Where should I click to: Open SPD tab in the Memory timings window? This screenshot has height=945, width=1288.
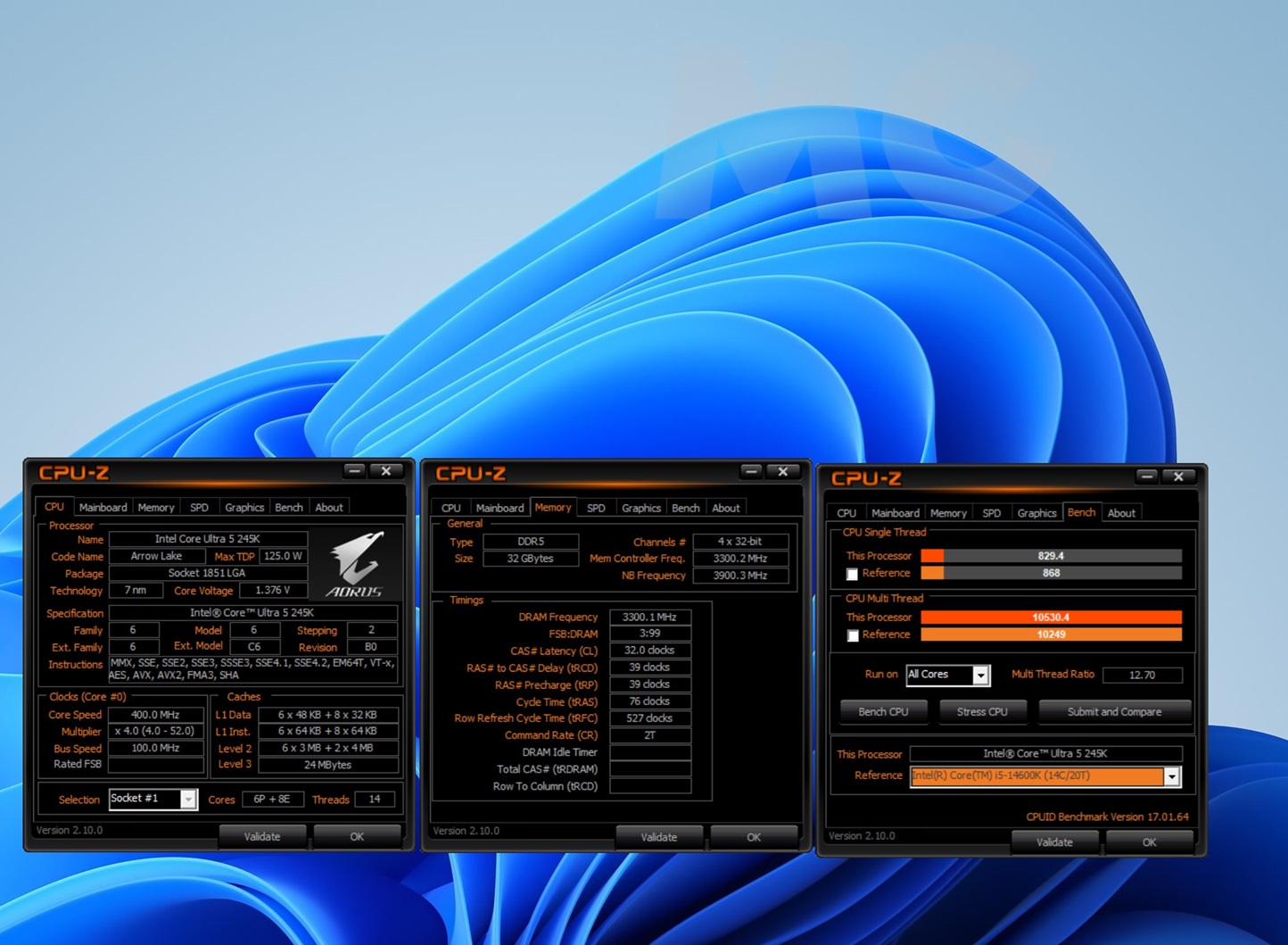click(x=596, y=508)
